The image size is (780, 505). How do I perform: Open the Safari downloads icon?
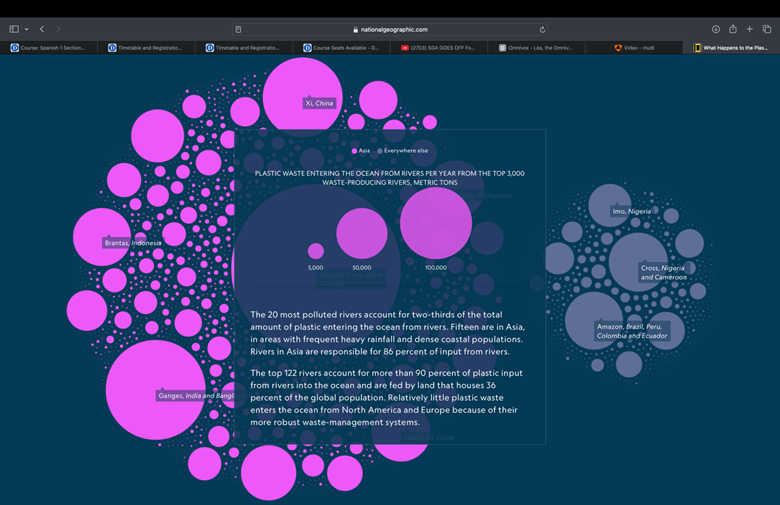(x=716, y=29)
